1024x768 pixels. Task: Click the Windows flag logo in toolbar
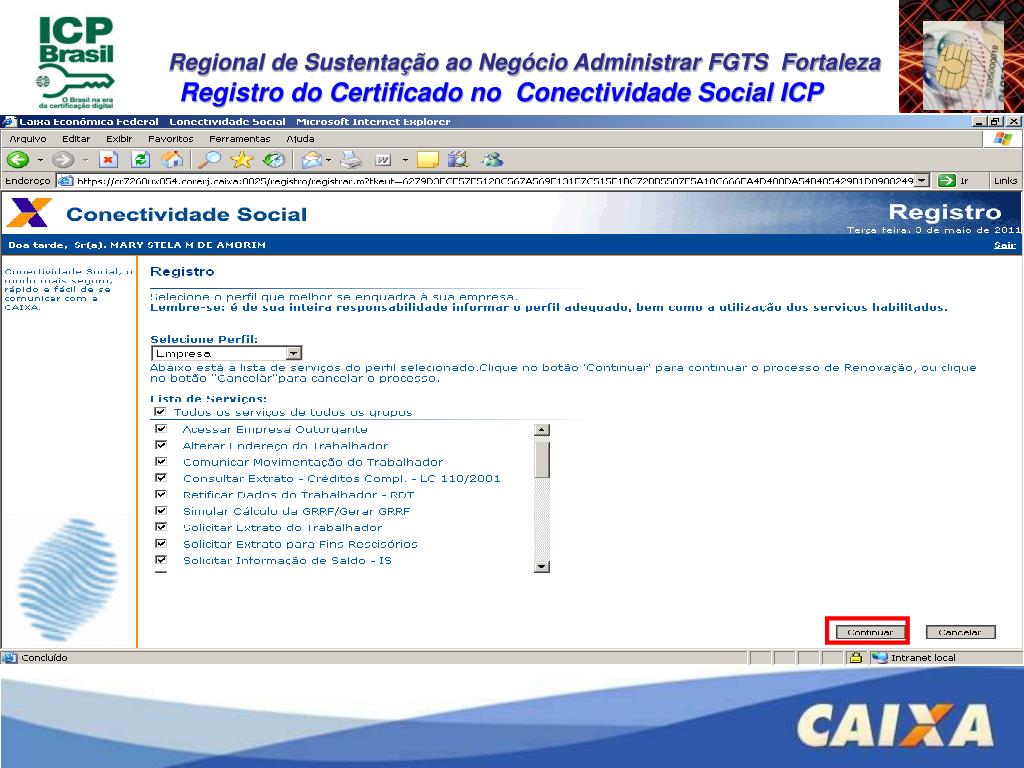[1002, 139]
